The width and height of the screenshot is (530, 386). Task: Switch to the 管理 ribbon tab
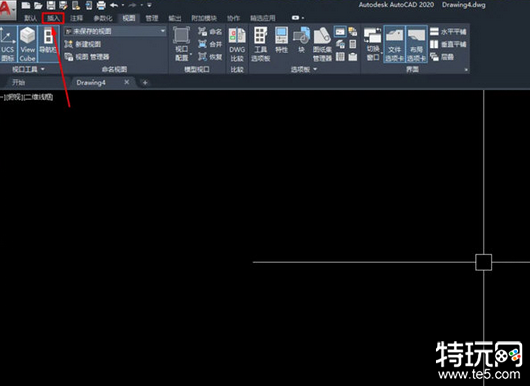coord(152,18)
